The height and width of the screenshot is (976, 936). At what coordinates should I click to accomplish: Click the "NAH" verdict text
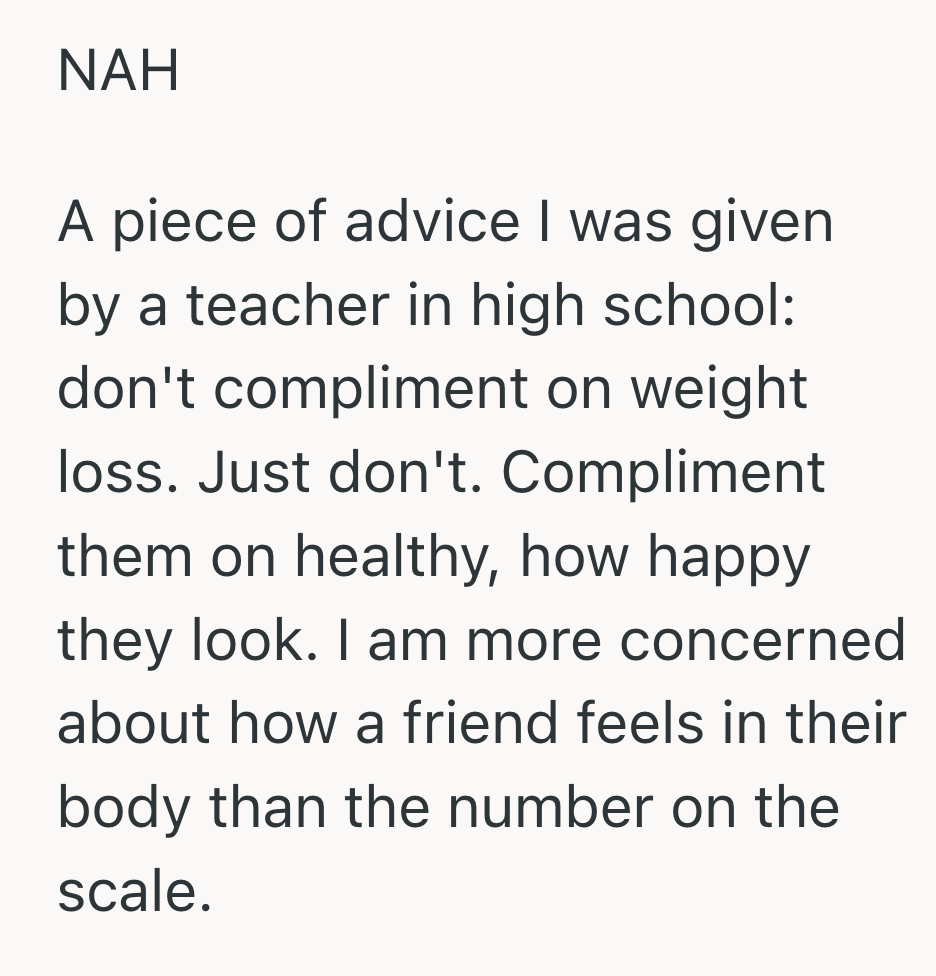click(118, 72)
